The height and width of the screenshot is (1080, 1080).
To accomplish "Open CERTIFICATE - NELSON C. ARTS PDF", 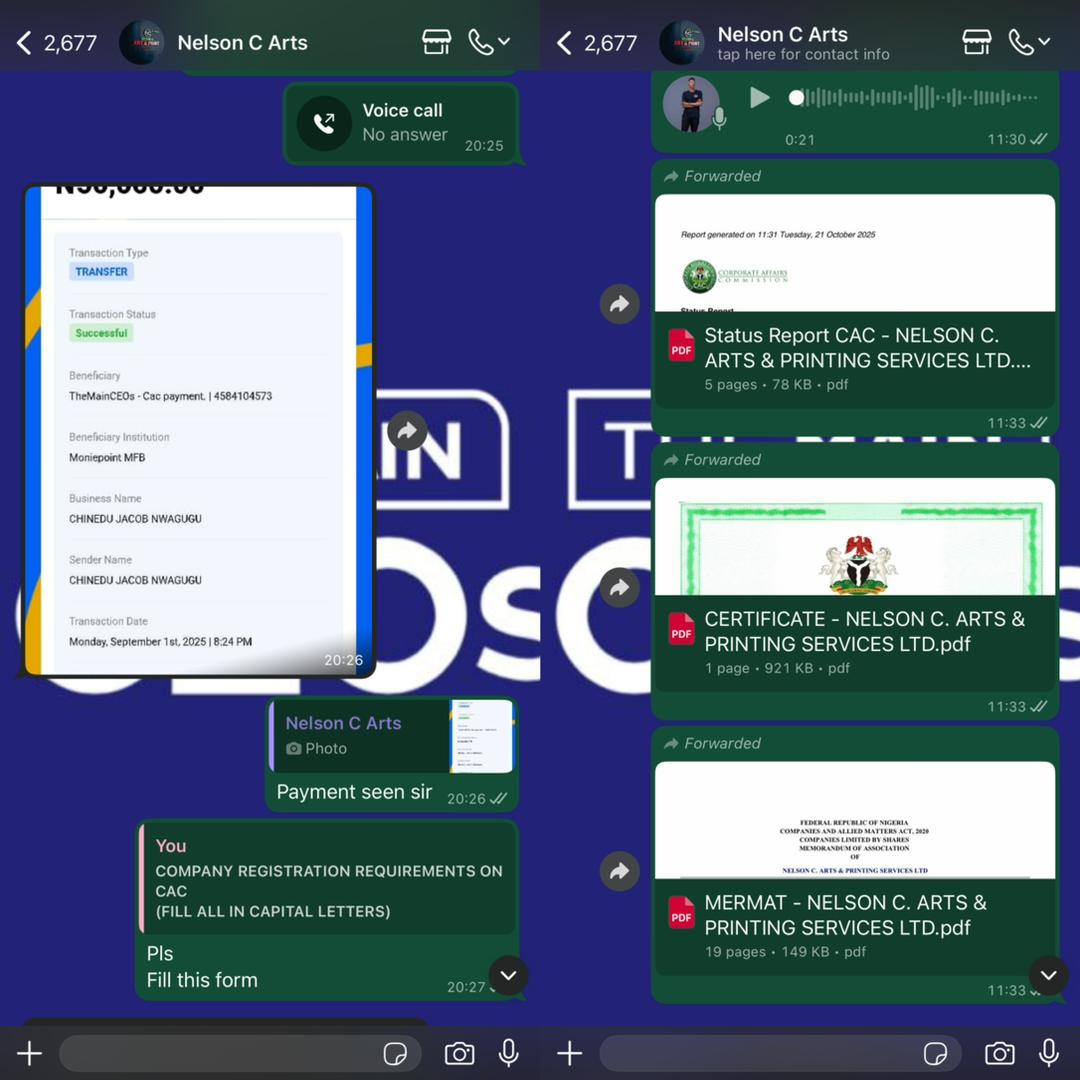I will [854, 631].
